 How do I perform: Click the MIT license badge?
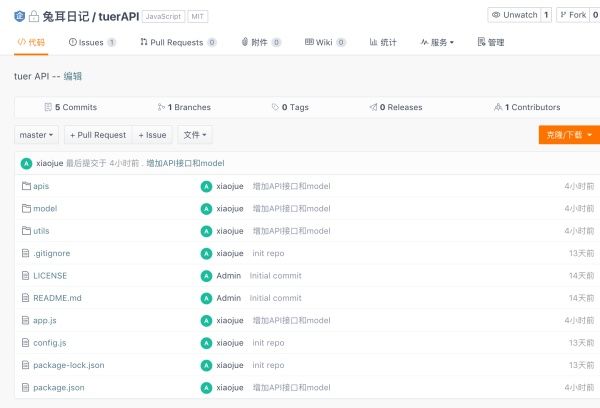click(x=197, y=16)
